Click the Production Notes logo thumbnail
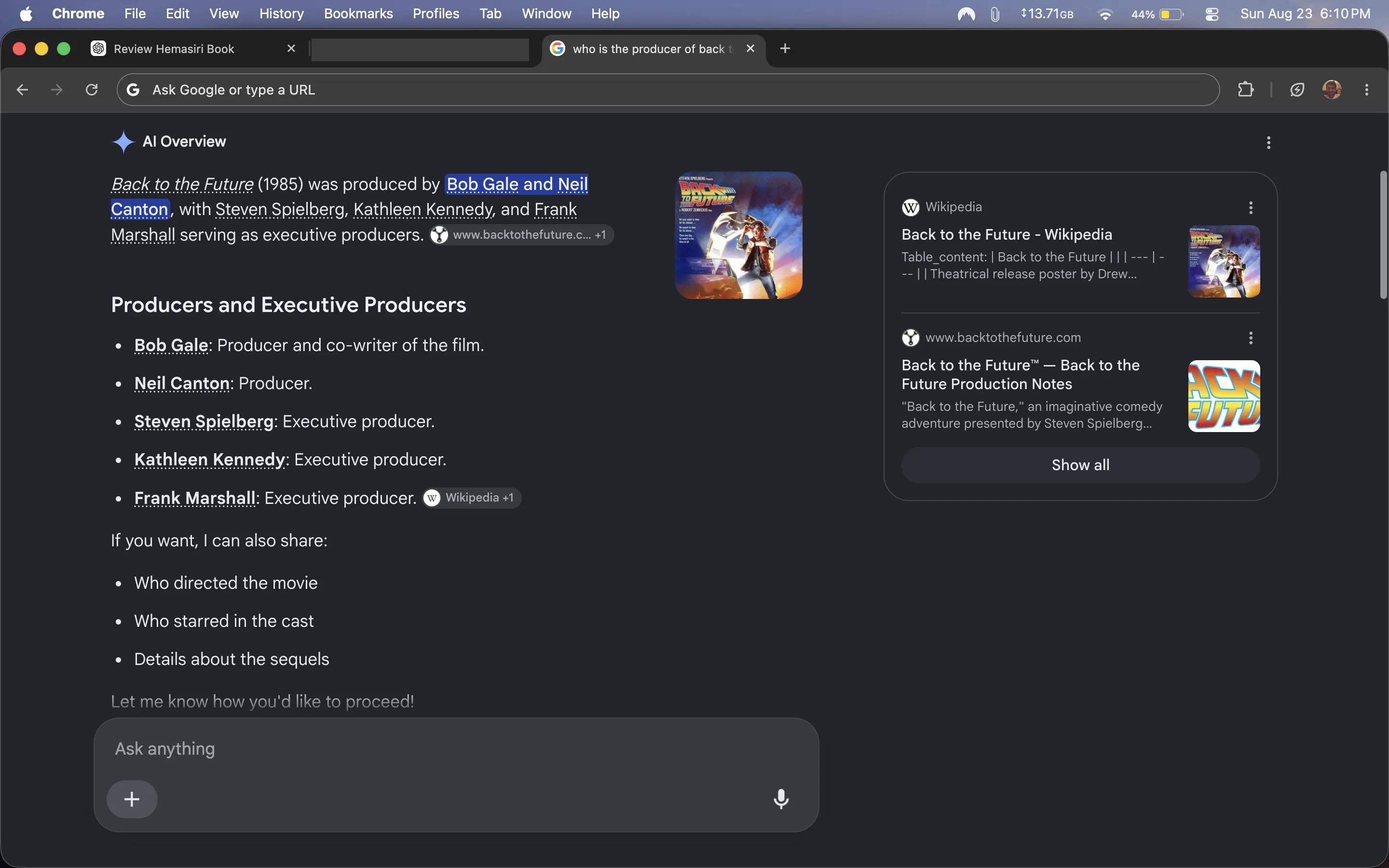This screenshot has height=868, width=1389. point(1224,396)
